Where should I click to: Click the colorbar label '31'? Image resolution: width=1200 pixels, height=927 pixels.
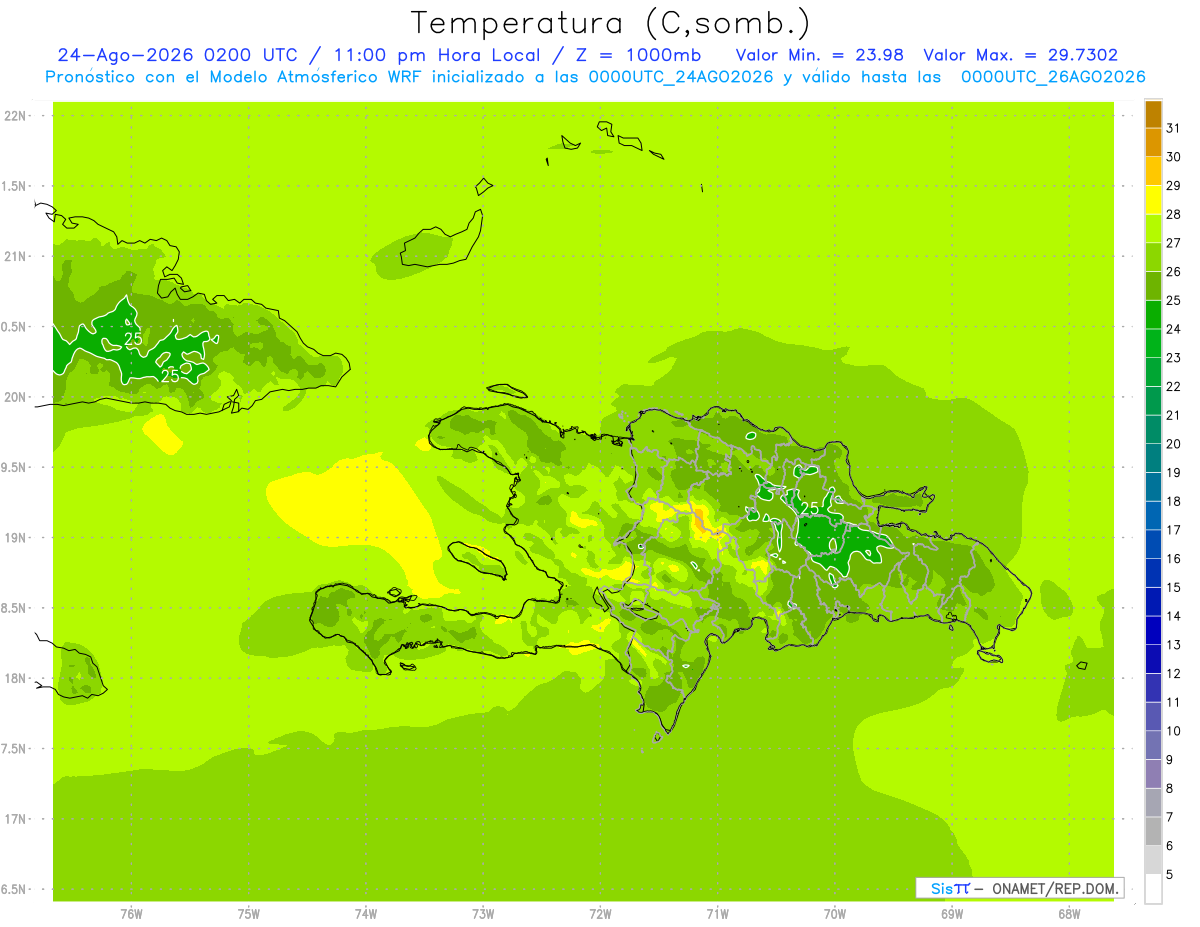tap(1174, 128)
